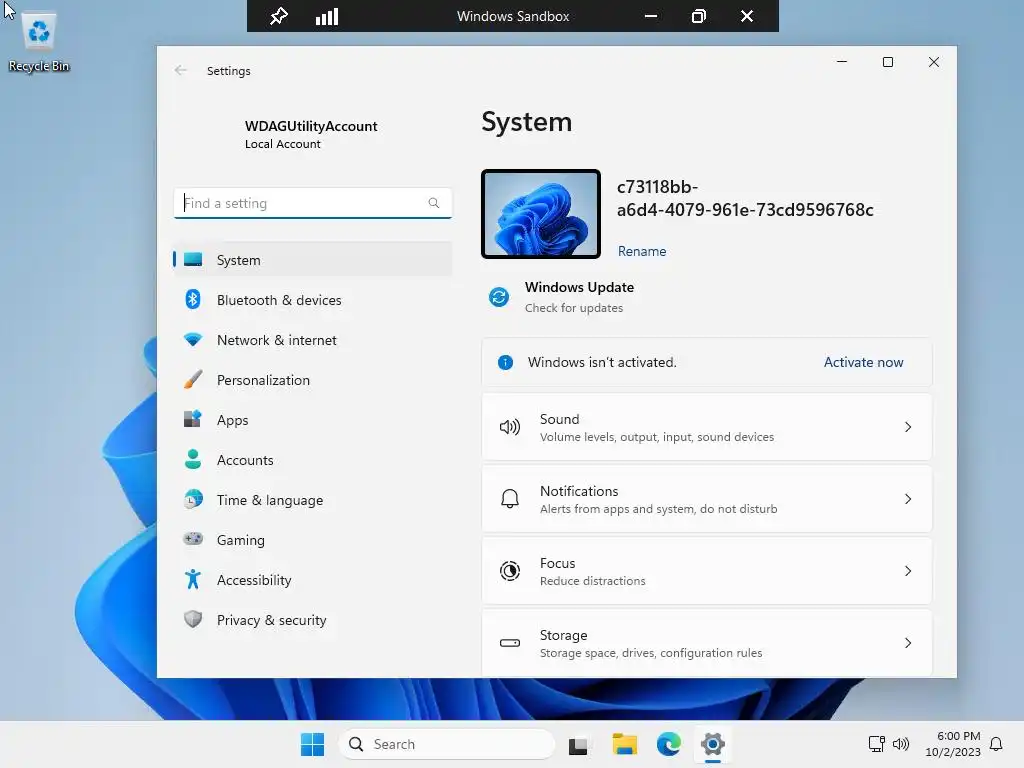Select Bluetooth & devices in sidebar

coord(313,300)
